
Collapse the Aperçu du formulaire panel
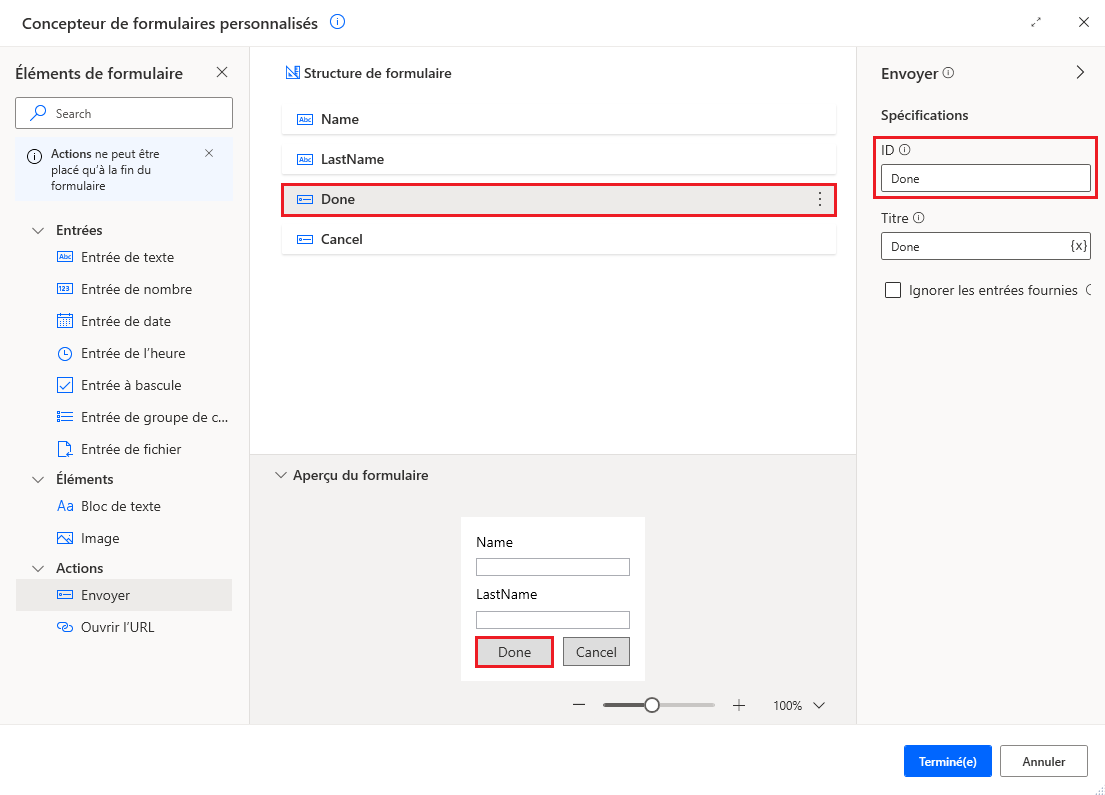pyautogui.click(x=281, y=475)
